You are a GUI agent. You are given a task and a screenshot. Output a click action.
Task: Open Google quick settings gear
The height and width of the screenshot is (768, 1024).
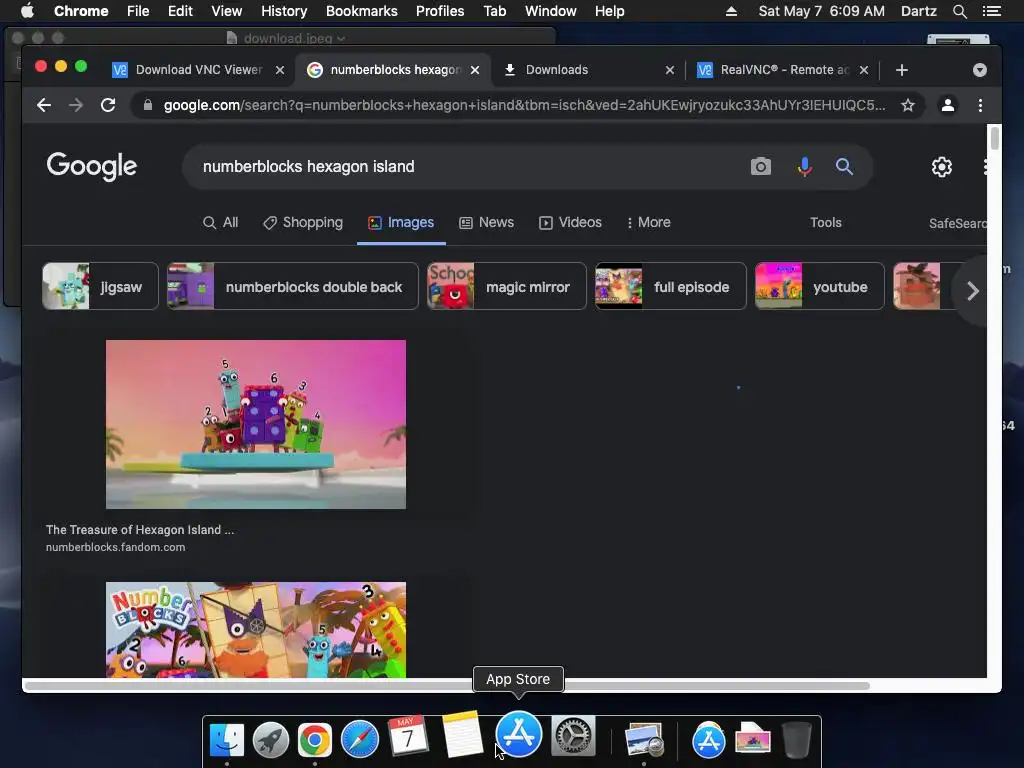click(x=942, y=167)
